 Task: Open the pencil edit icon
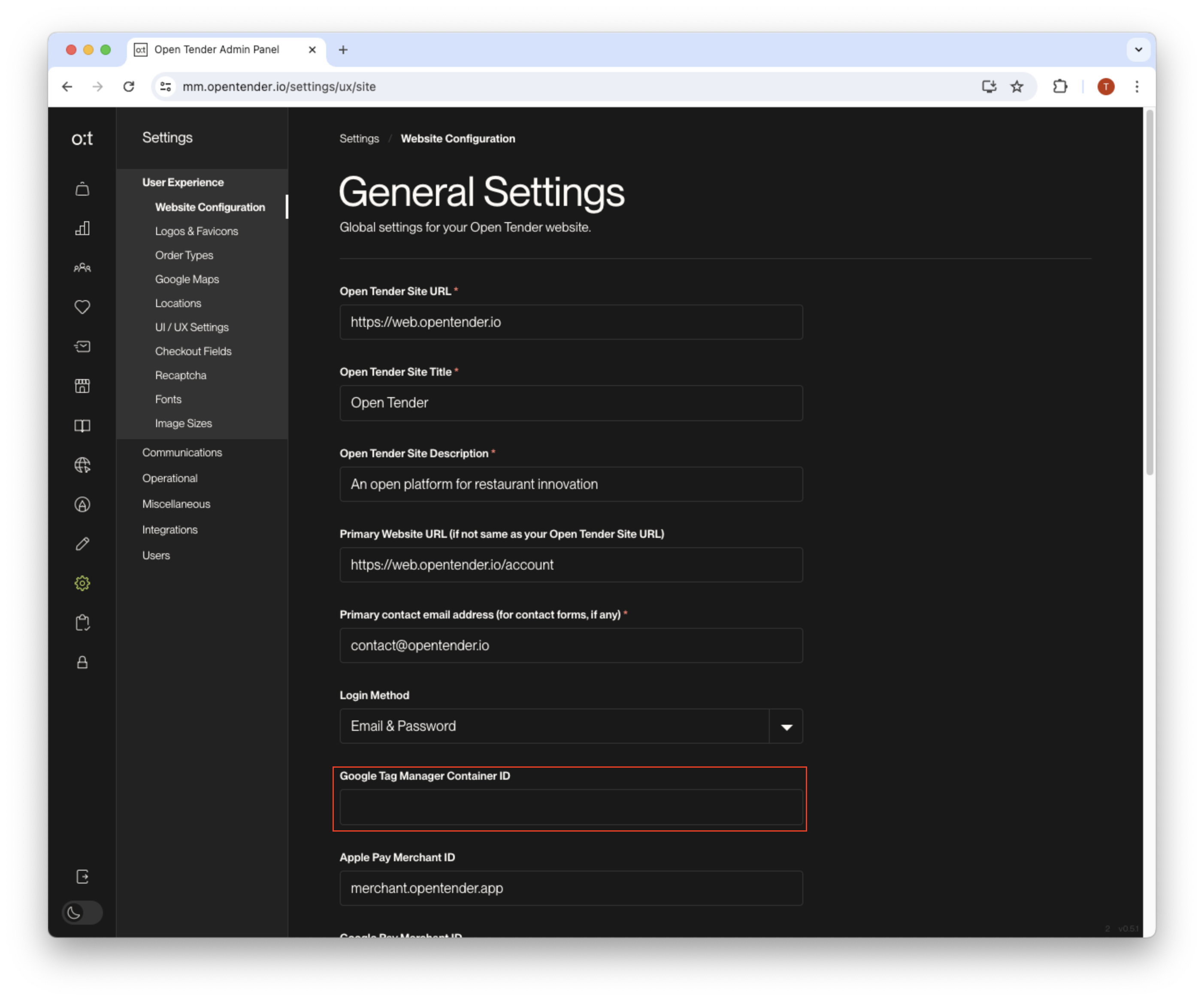pos(82,544)
